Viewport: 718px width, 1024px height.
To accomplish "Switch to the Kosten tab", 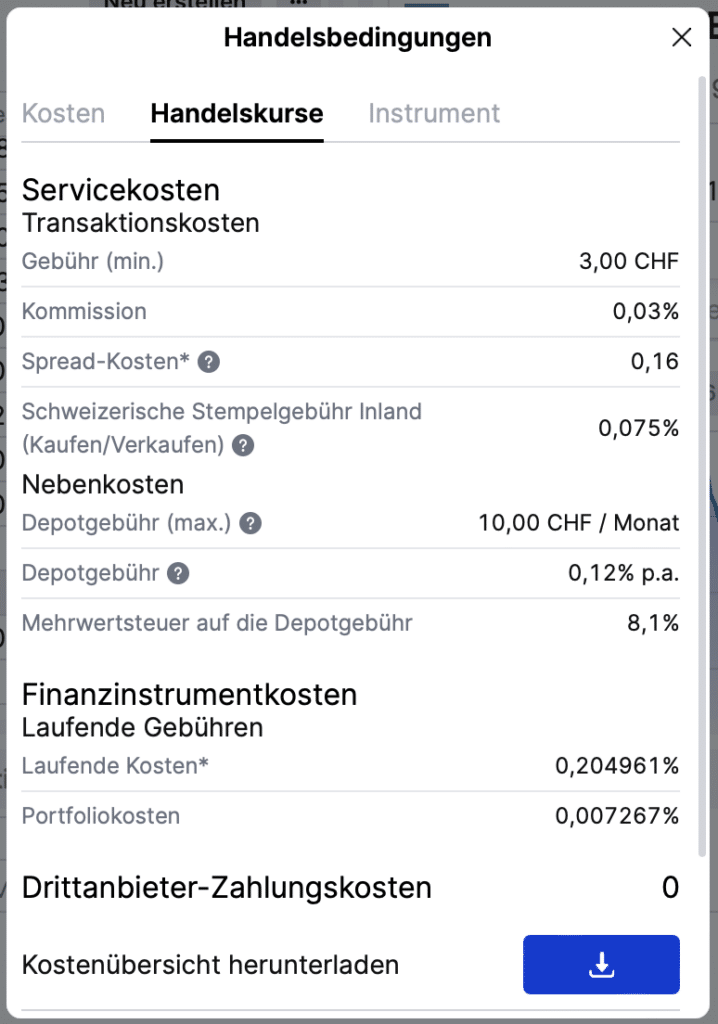I will [x=63, y=113].
